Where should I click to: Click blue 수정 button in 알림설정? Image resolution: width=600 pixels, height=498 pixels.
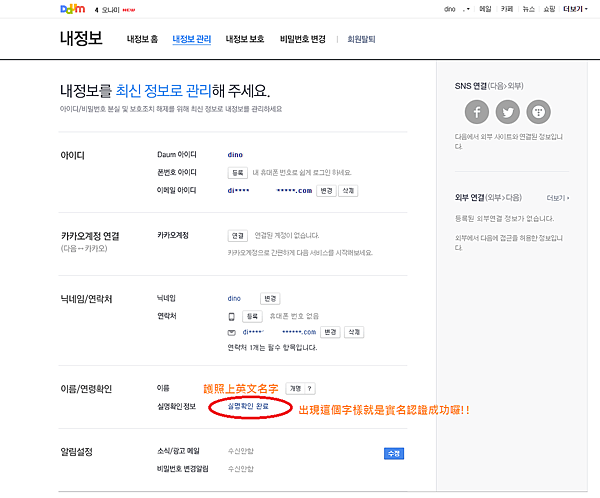pos(394,454)
